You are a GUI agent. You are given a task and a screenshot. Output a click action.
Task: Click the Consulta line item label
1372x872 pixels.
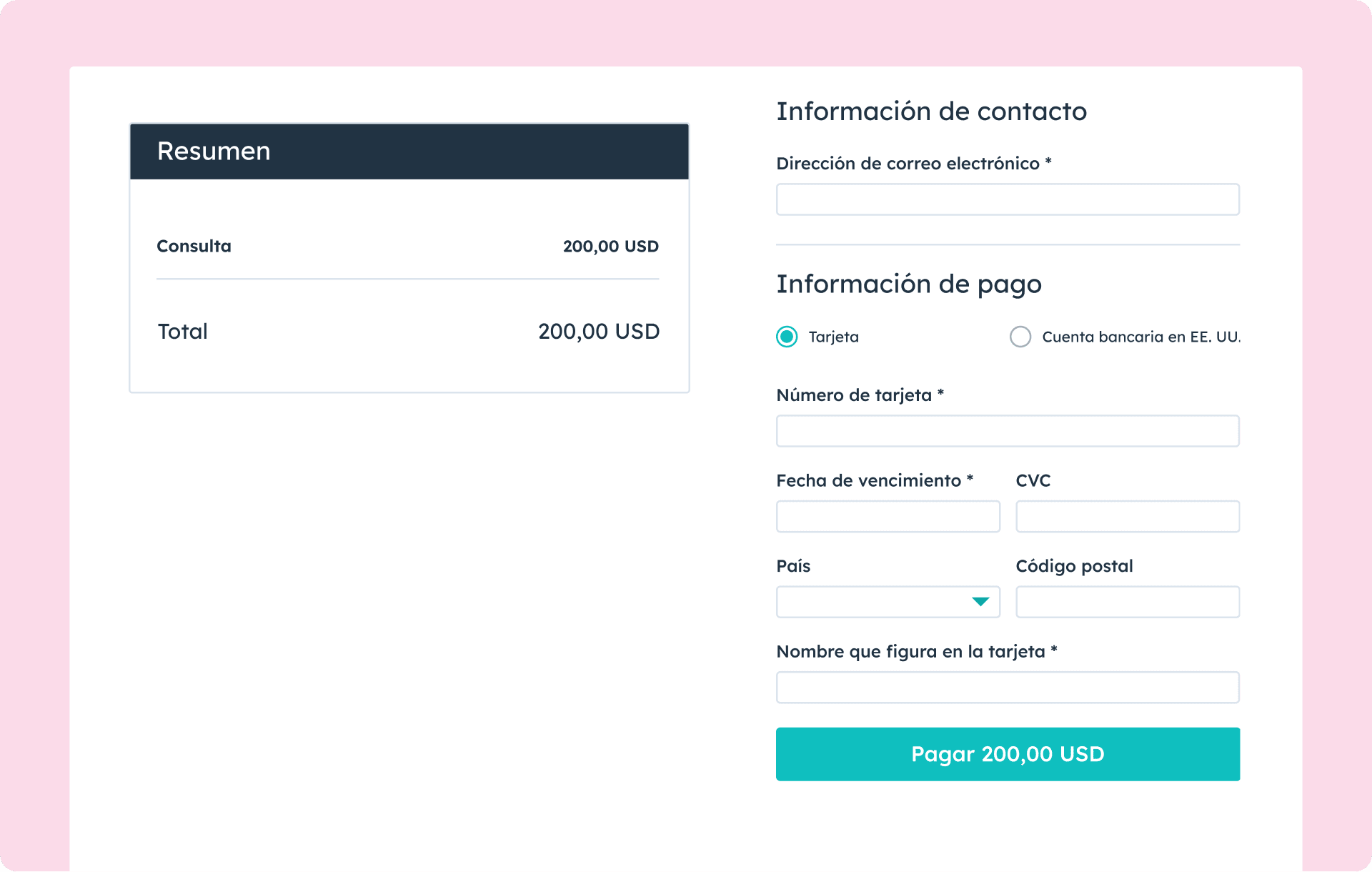click(194, 246)
